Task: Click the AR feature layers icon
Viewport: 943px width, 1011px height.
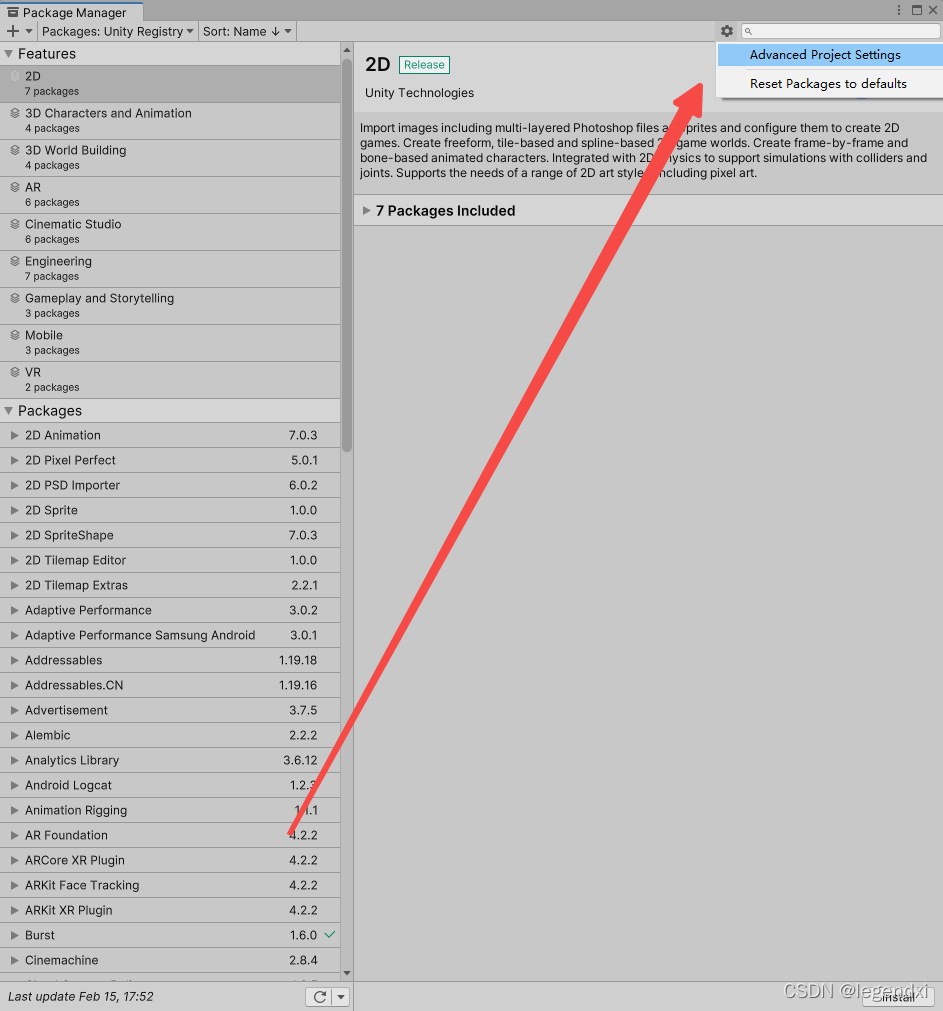Action: (15, 187)
